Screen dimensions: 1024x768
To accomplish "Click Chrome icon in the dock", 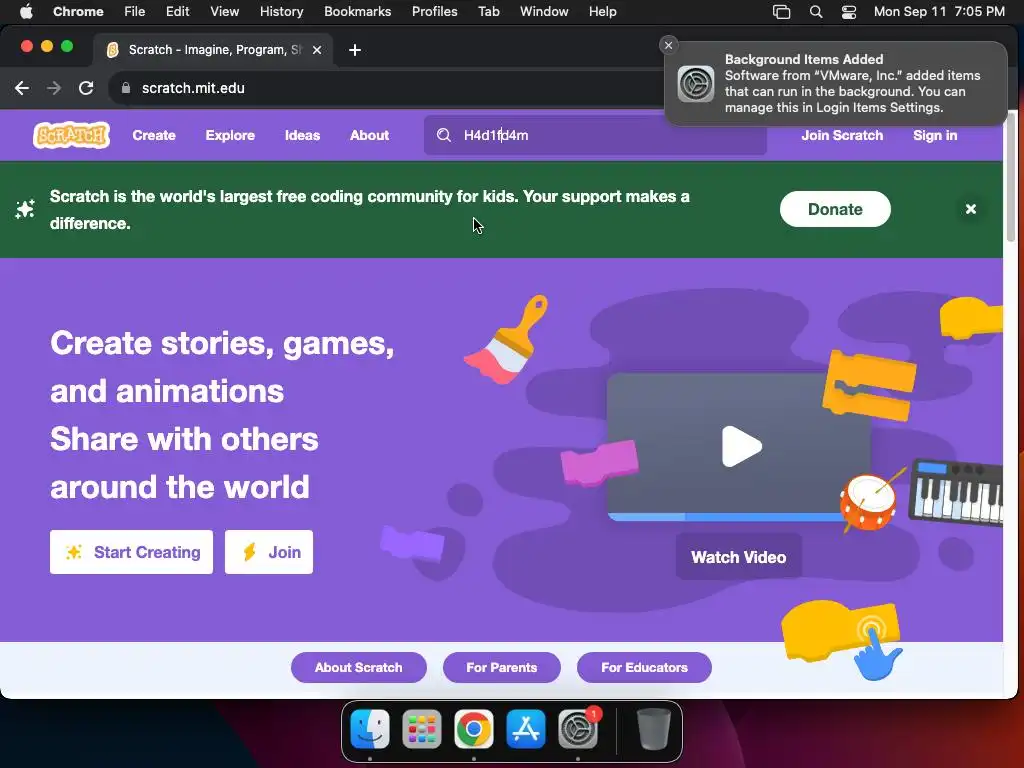I will (474, 729).
